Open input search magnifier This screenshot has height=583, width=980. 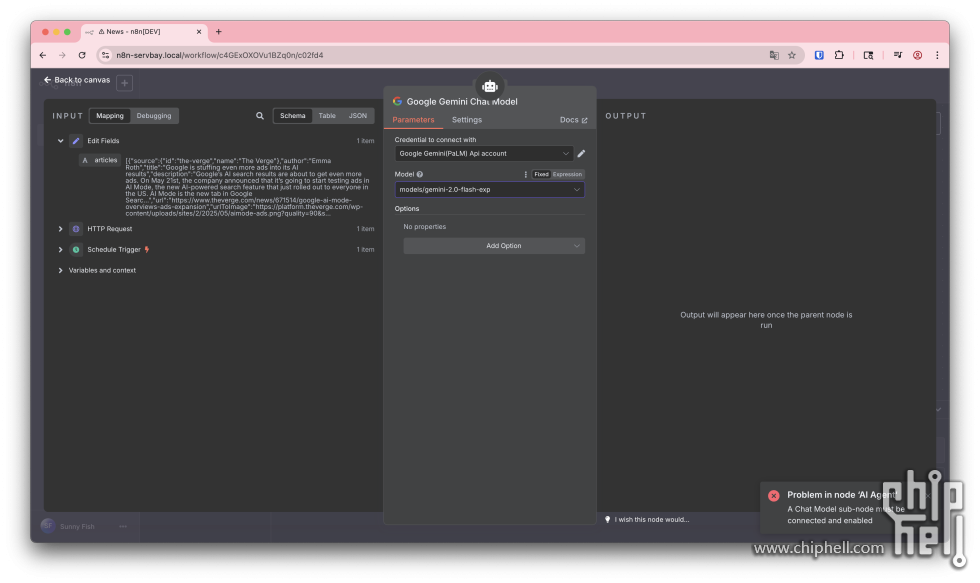[260, 116]
